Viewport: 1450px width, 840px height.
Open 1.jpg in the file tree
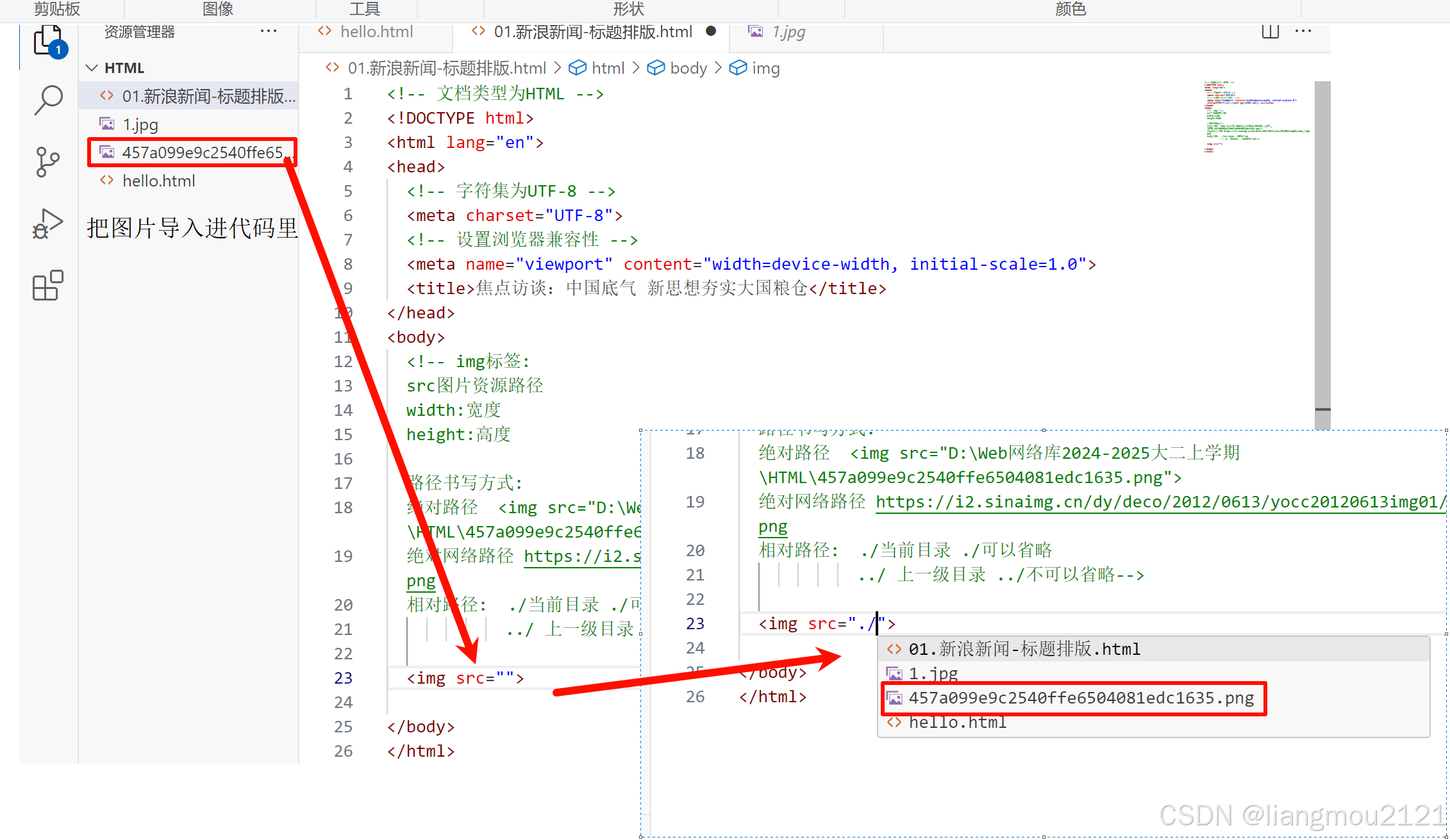click(140, 124)
